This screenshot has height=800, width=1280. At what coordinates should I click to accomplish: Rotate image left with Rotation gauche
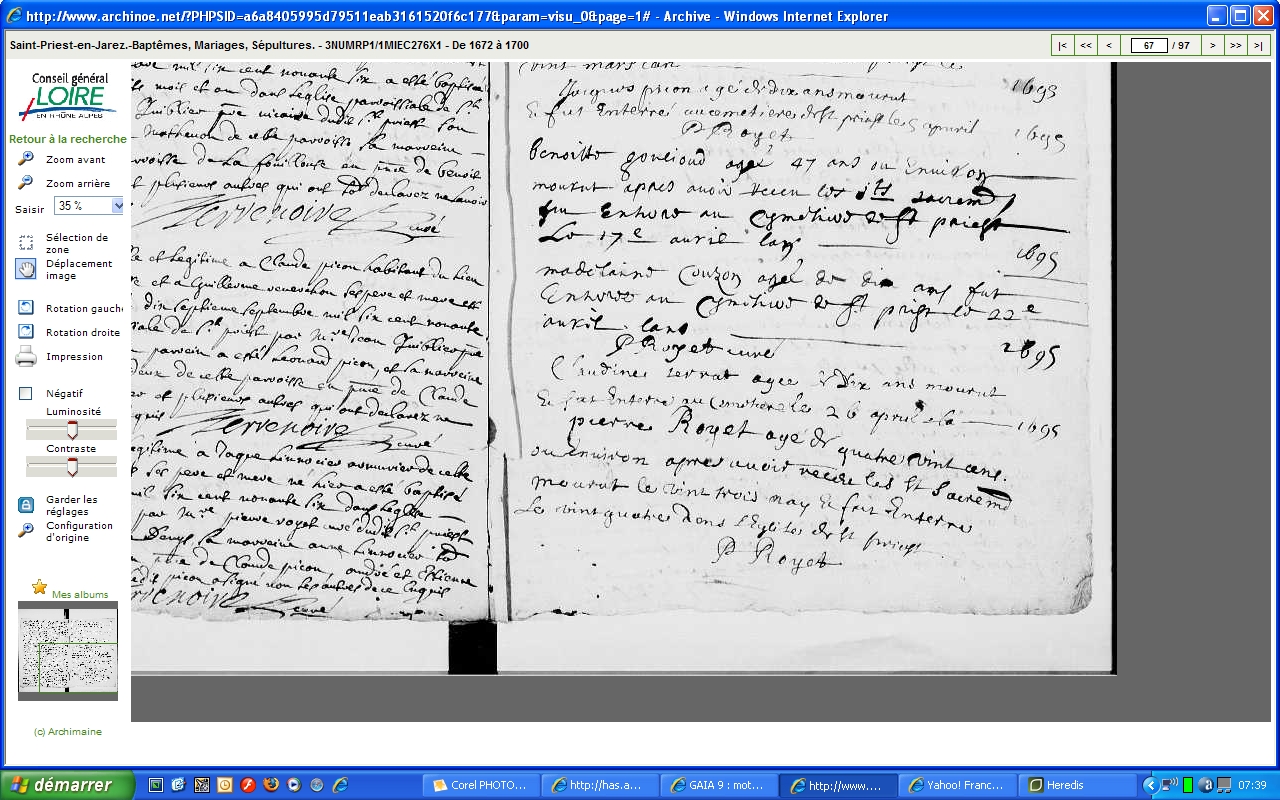point(26,308)
